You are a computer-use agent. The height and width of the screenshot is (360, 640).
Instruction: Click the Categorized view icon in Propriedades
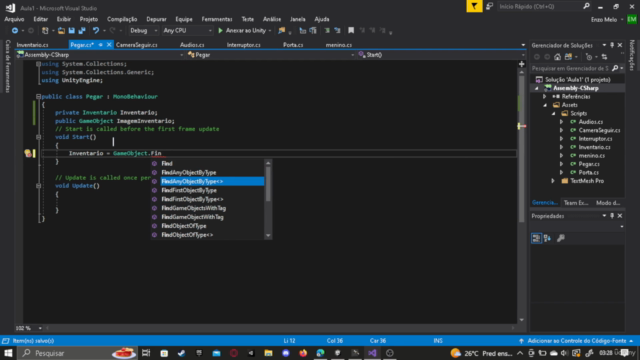click(536, 238)
